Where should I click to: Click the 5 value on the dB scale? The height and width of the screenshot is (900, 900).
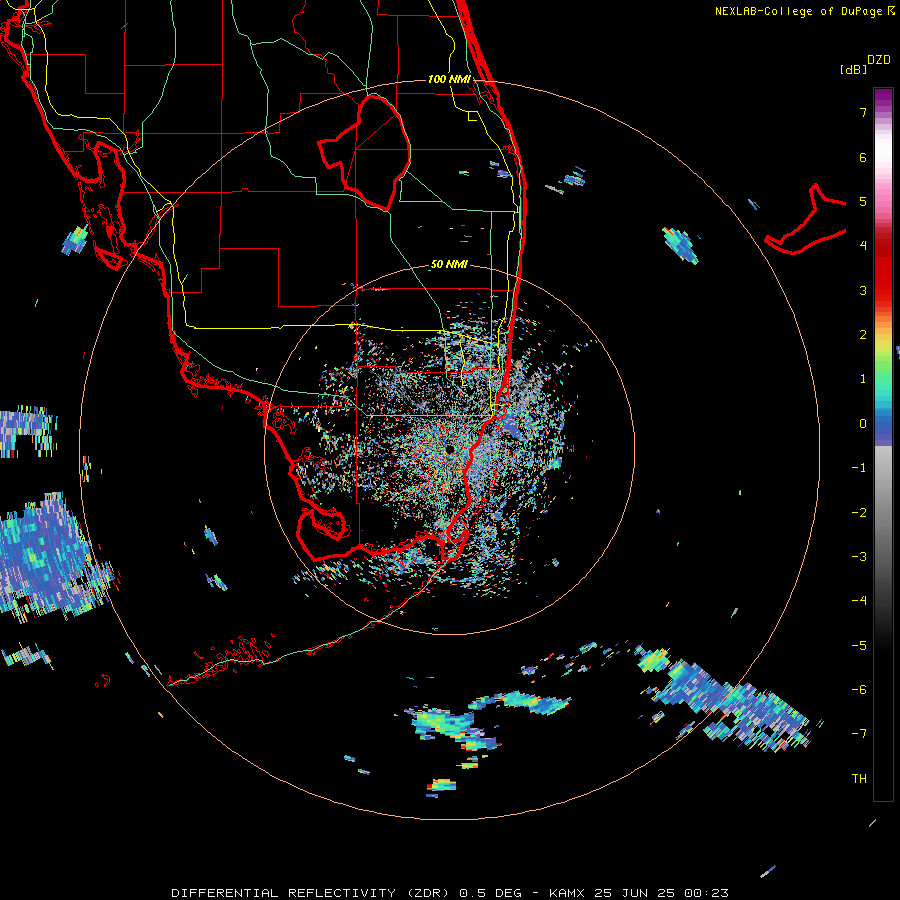coord(863,201)
